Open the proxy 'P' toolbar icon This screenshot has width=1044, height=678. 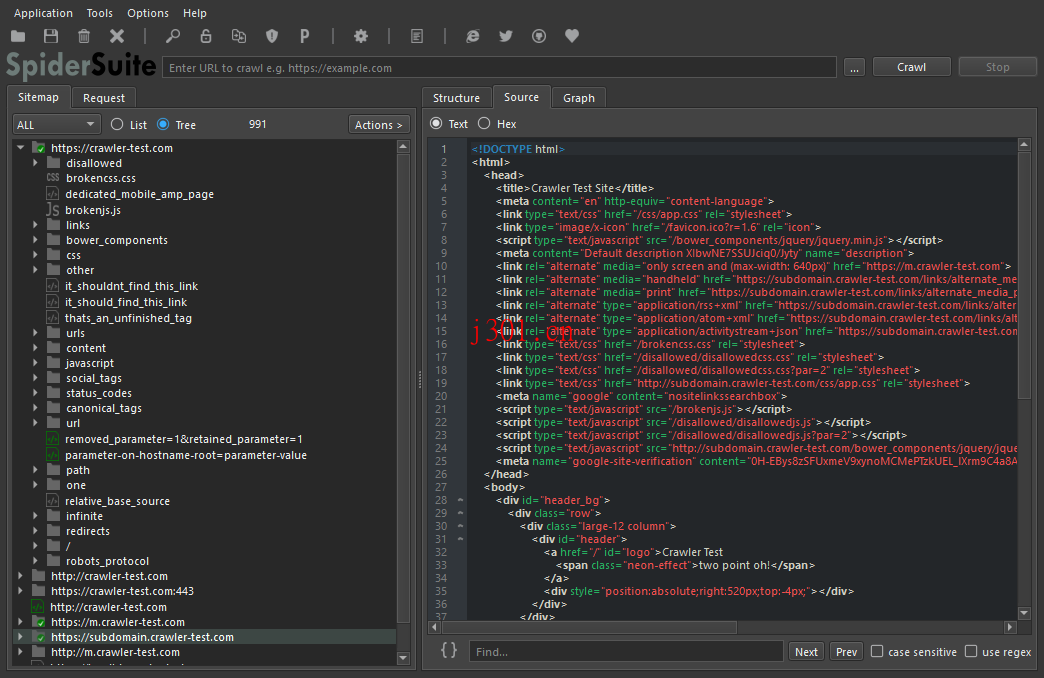304,36
